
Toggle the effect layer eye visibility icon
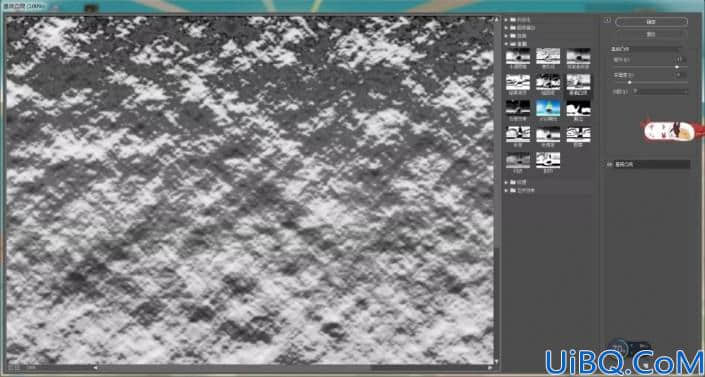(x=610, y=165)
